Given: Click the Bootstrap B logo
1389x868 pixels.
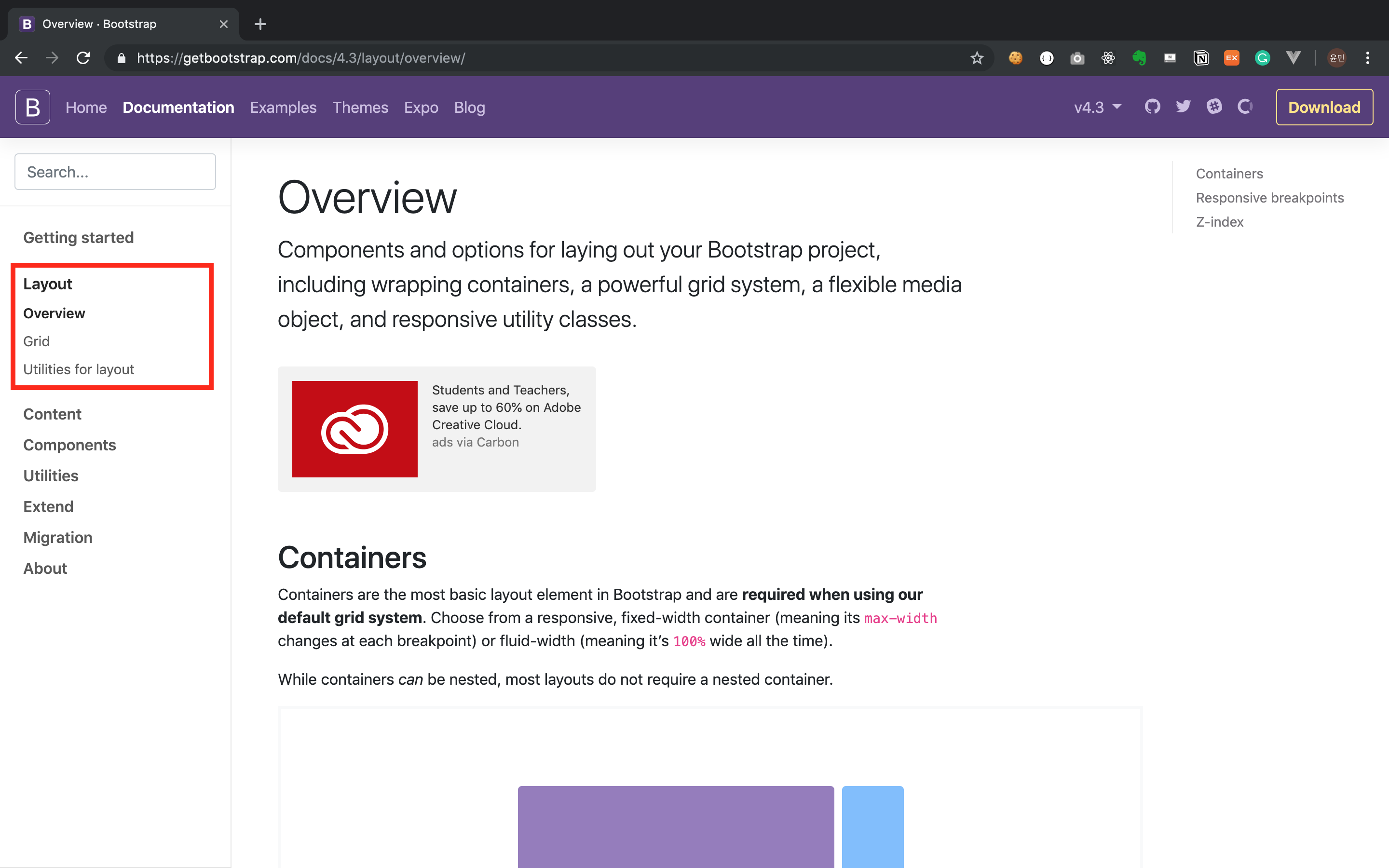Looking at the screenshot, I should (x=33, y=107).
